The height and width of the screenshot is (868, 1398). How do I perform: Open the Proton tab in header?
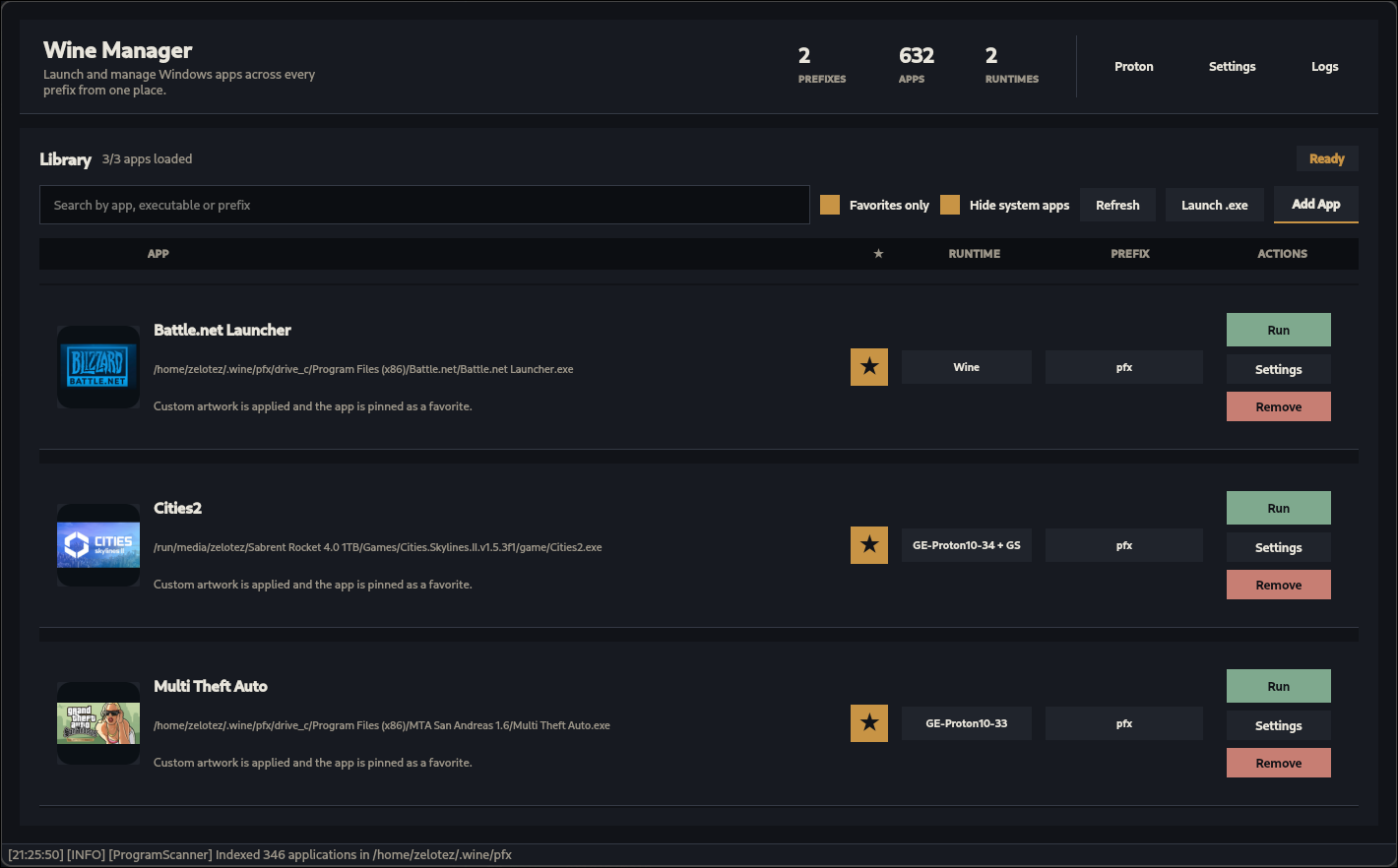tap(1134, 67)
